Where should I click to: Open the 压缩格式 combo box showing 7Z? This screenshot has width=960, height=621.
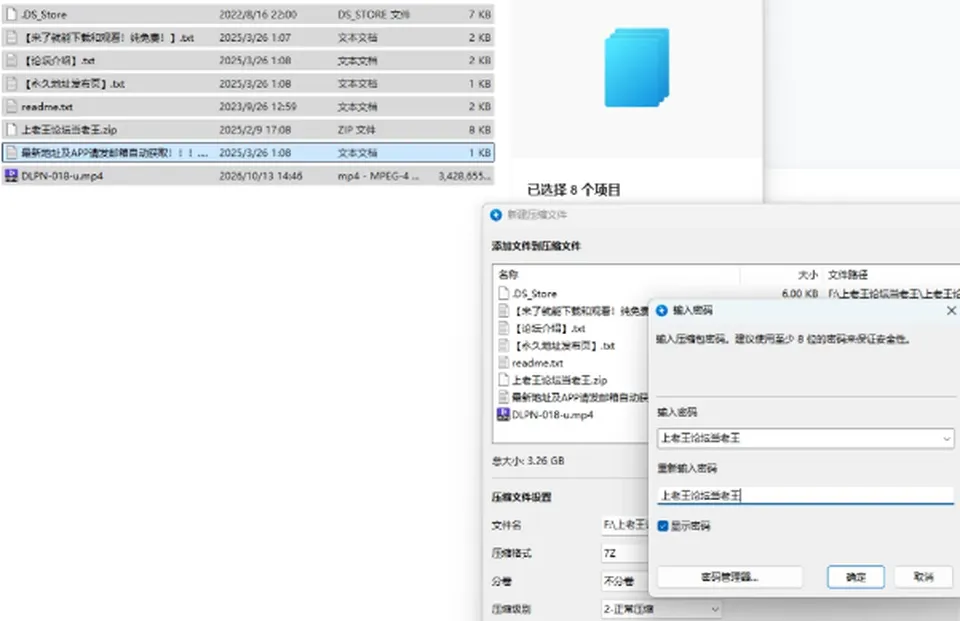[624, 553]
